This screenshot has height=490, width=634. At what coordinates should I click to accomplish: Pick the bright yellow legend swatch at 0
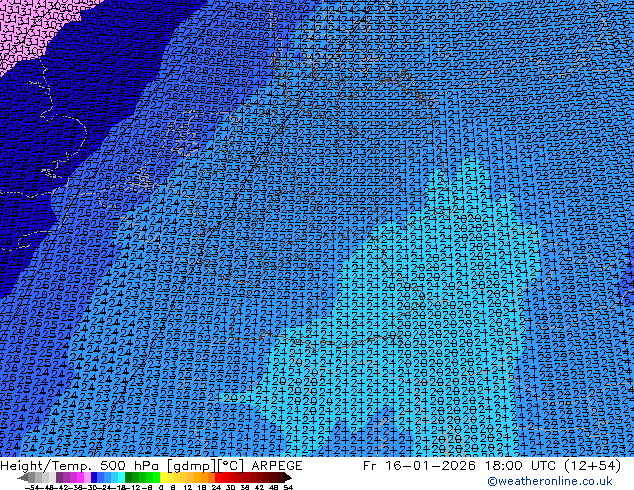tap(163, 477)
